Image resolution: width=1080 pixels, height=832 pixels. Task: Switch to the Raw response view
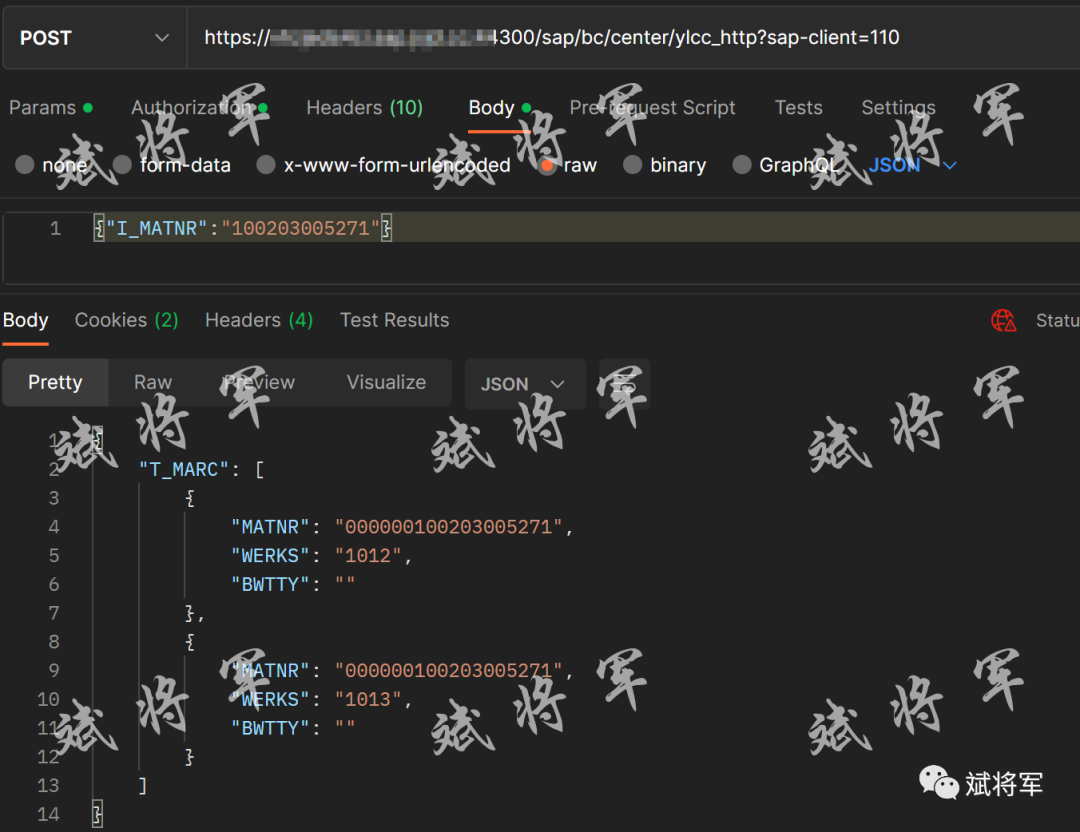pos(153,382)
